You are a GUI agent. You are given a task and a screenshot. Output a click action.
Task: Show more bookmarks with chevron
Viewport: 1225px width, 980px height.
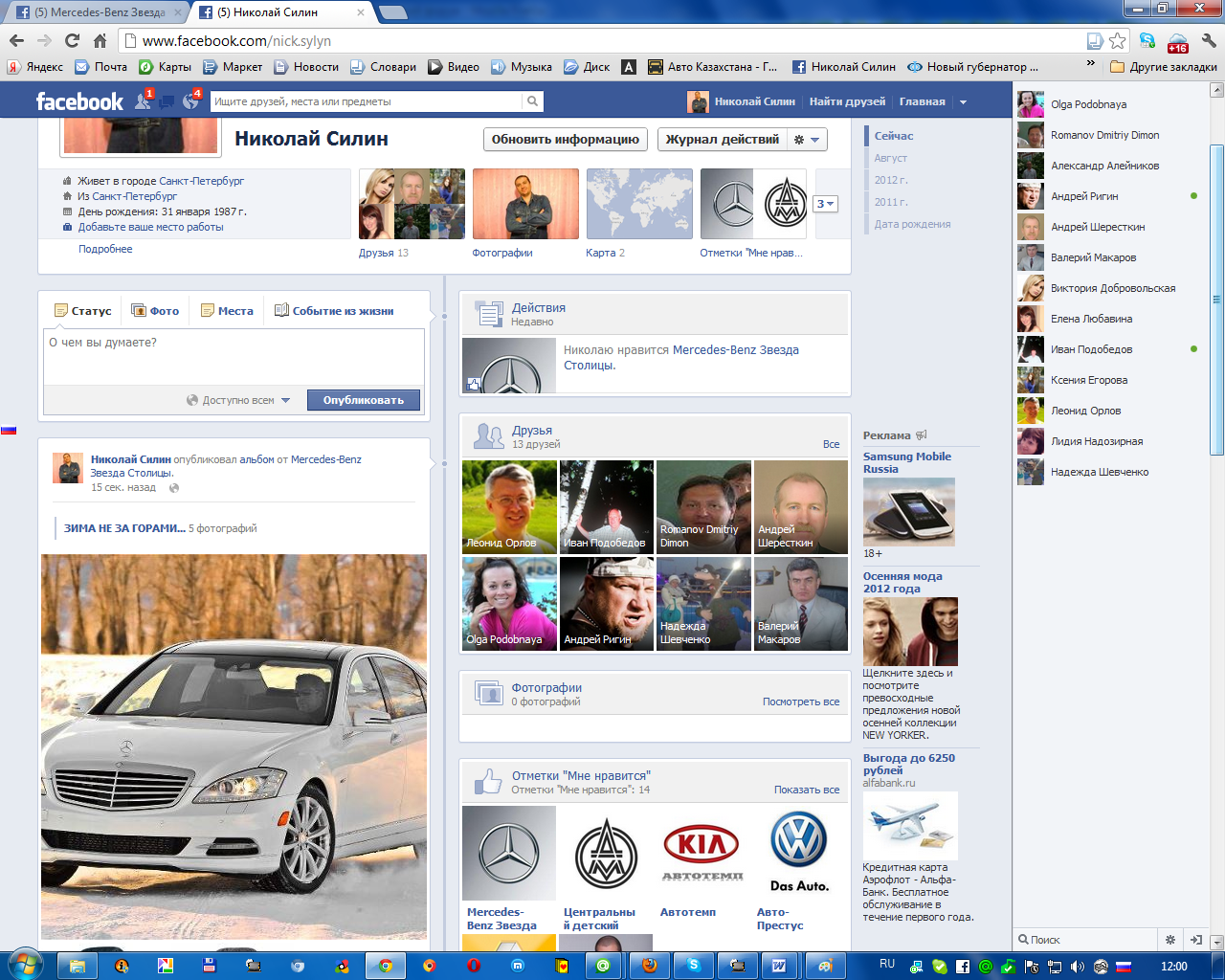1090,65
